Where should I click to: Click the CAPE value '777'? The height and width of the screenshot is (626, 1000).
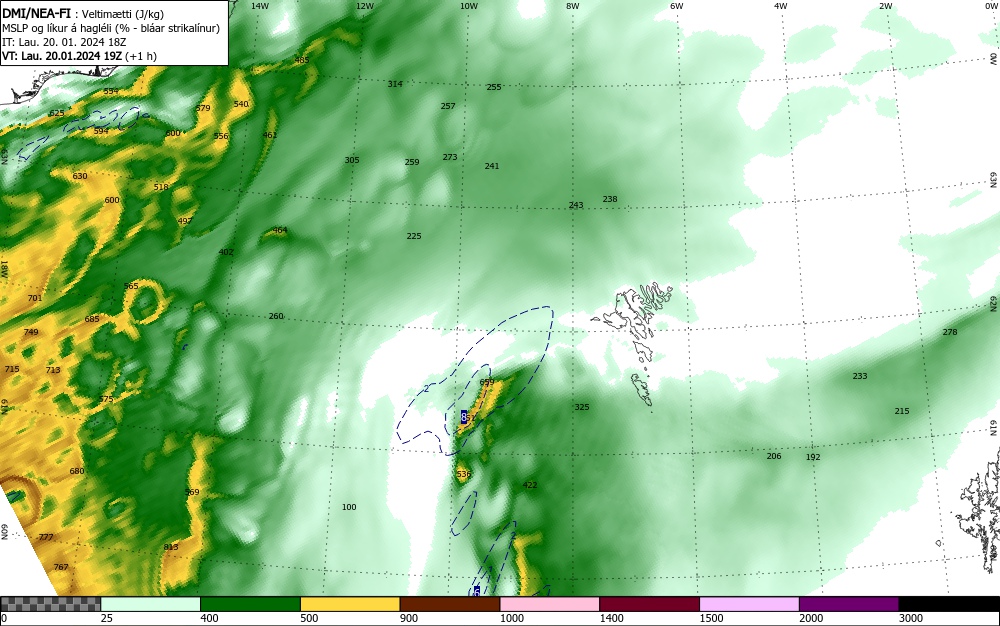(x=46, y=537)
